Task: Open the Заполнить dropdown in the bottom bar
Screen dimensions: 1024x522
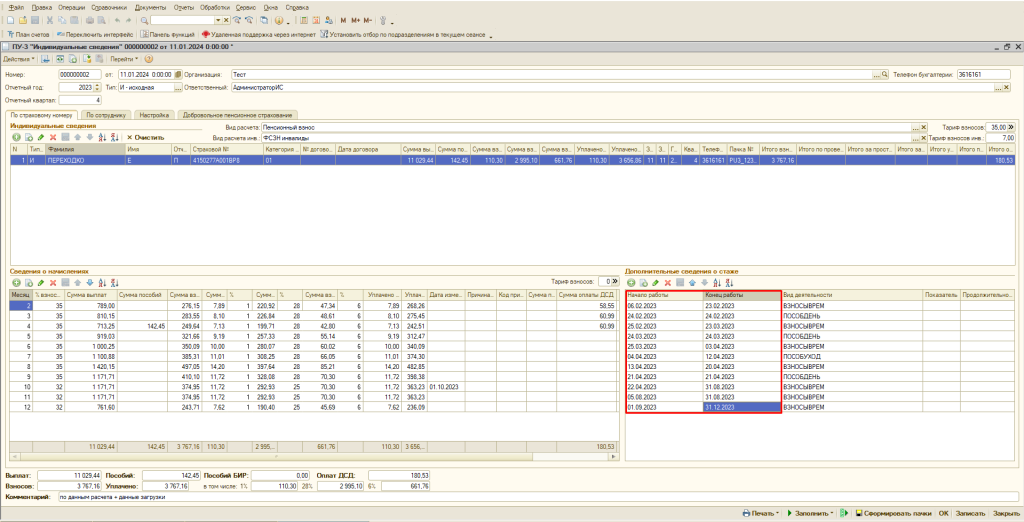Action: (x=811, y=513)
